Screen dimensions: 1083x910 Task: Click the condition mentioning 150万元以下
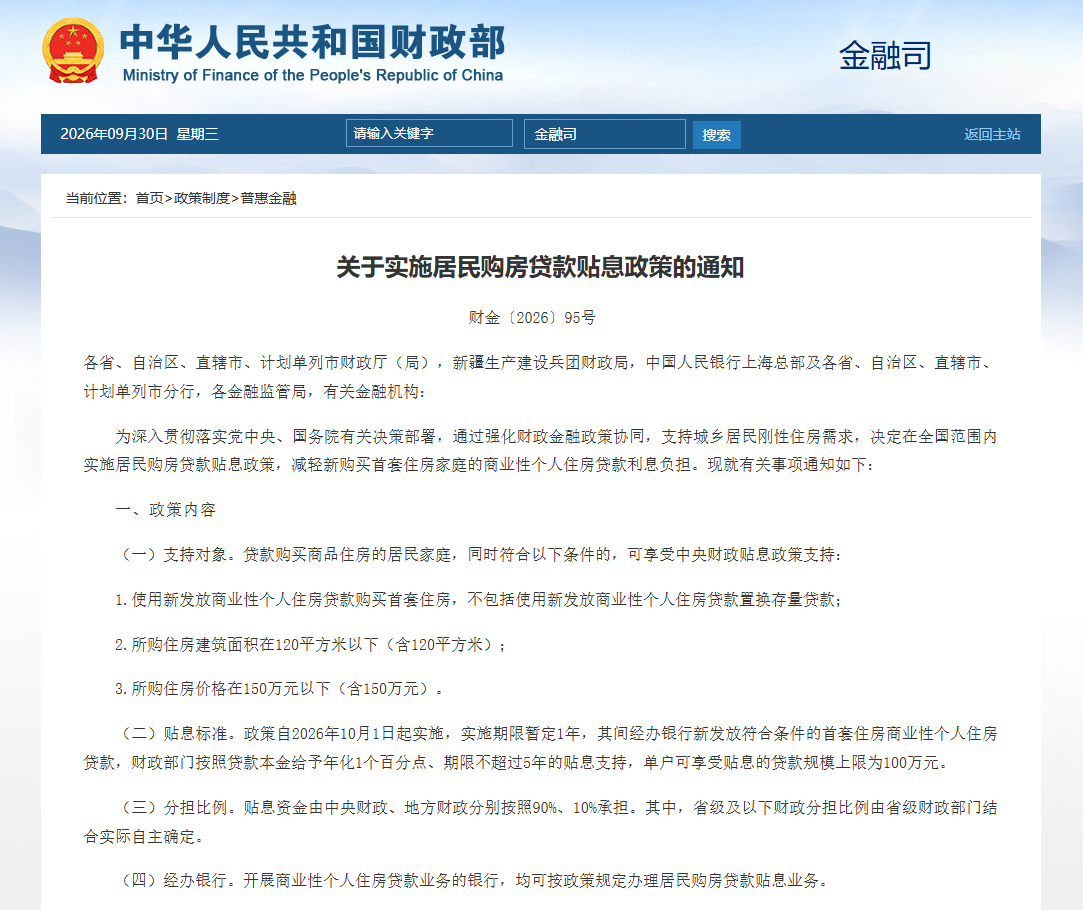coord(279,688)
